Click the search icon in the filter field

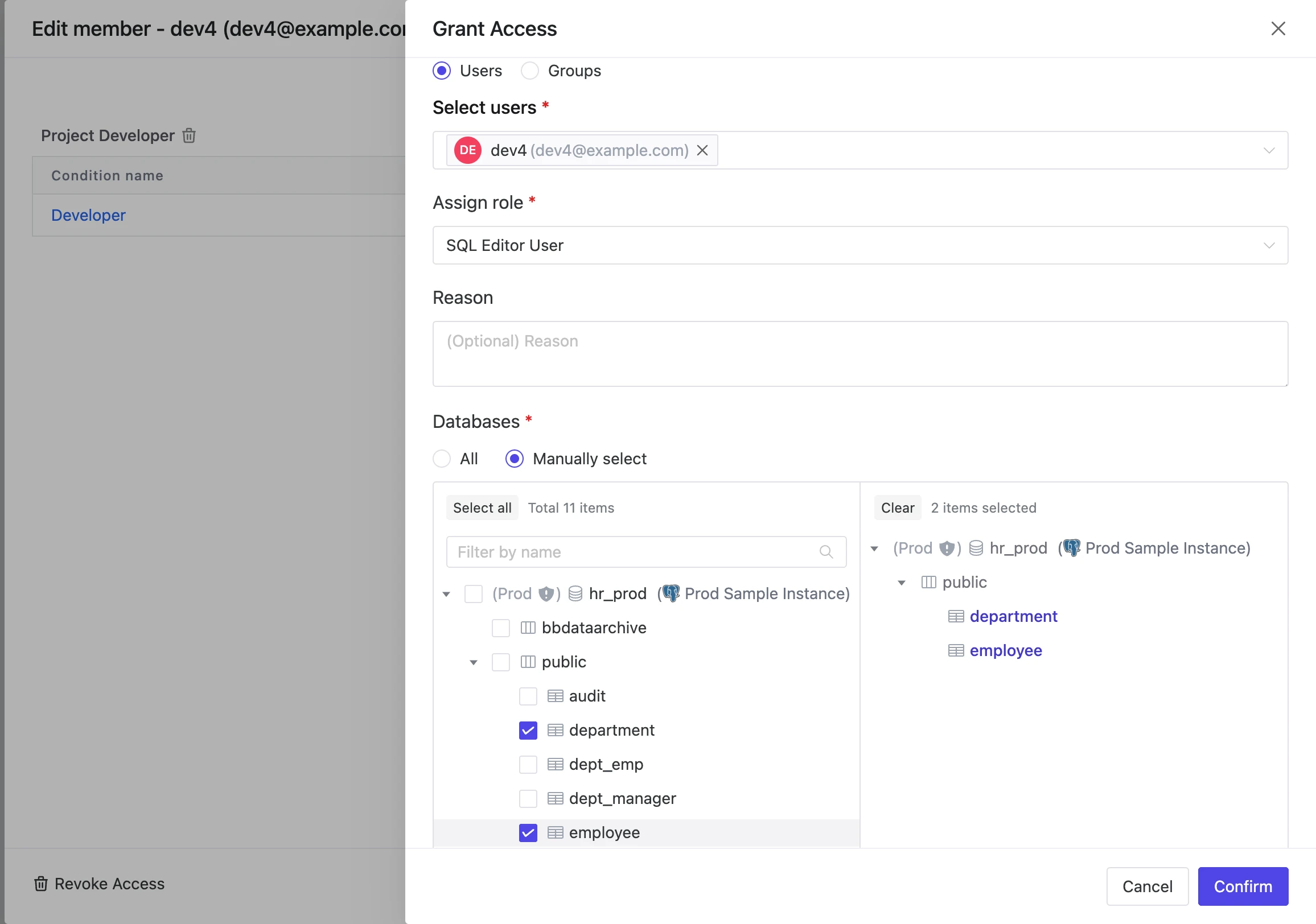[827, 552]
